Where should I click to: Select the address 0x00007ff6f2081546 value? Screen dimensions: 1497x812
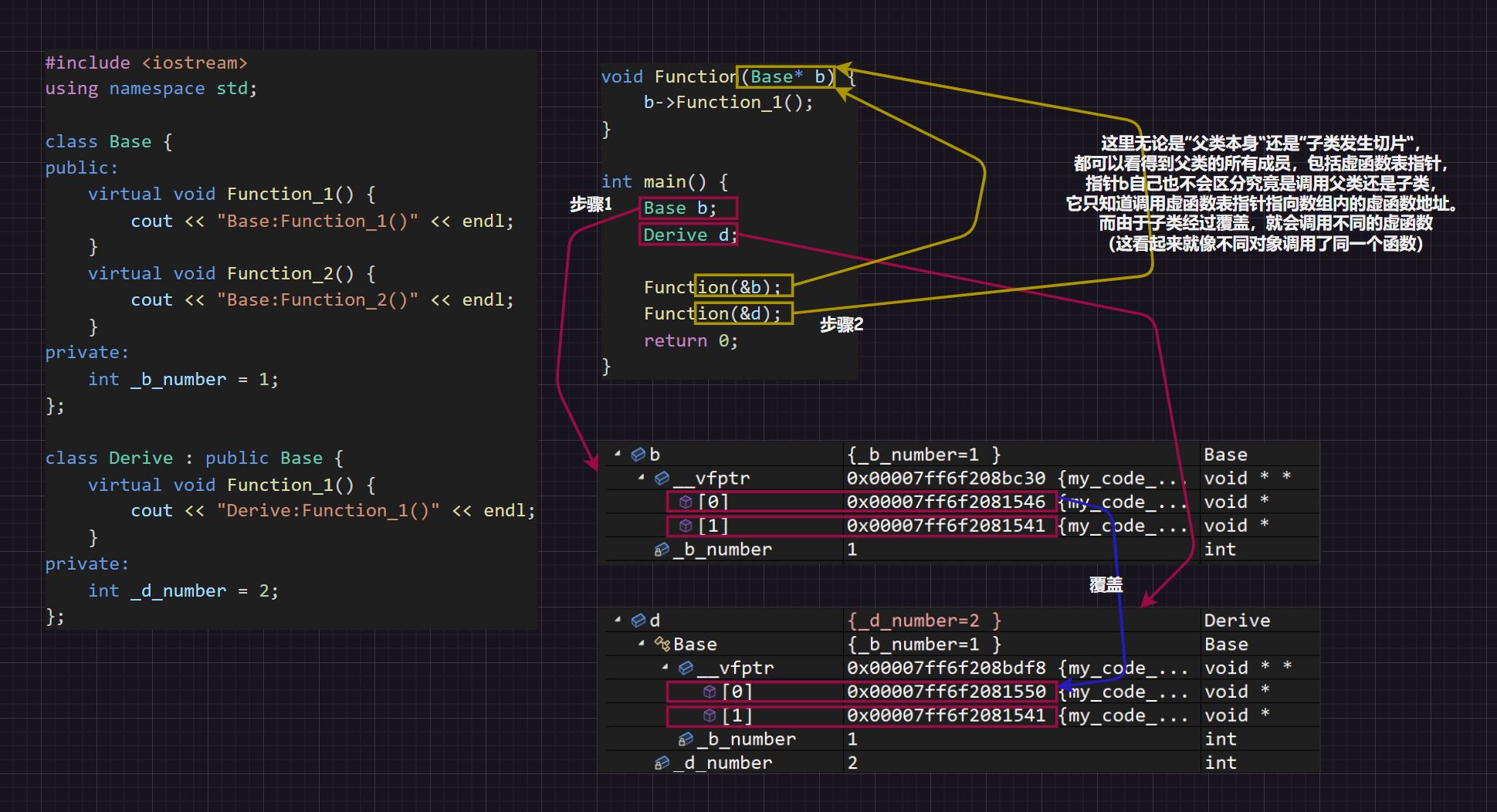tap(946, 502)
